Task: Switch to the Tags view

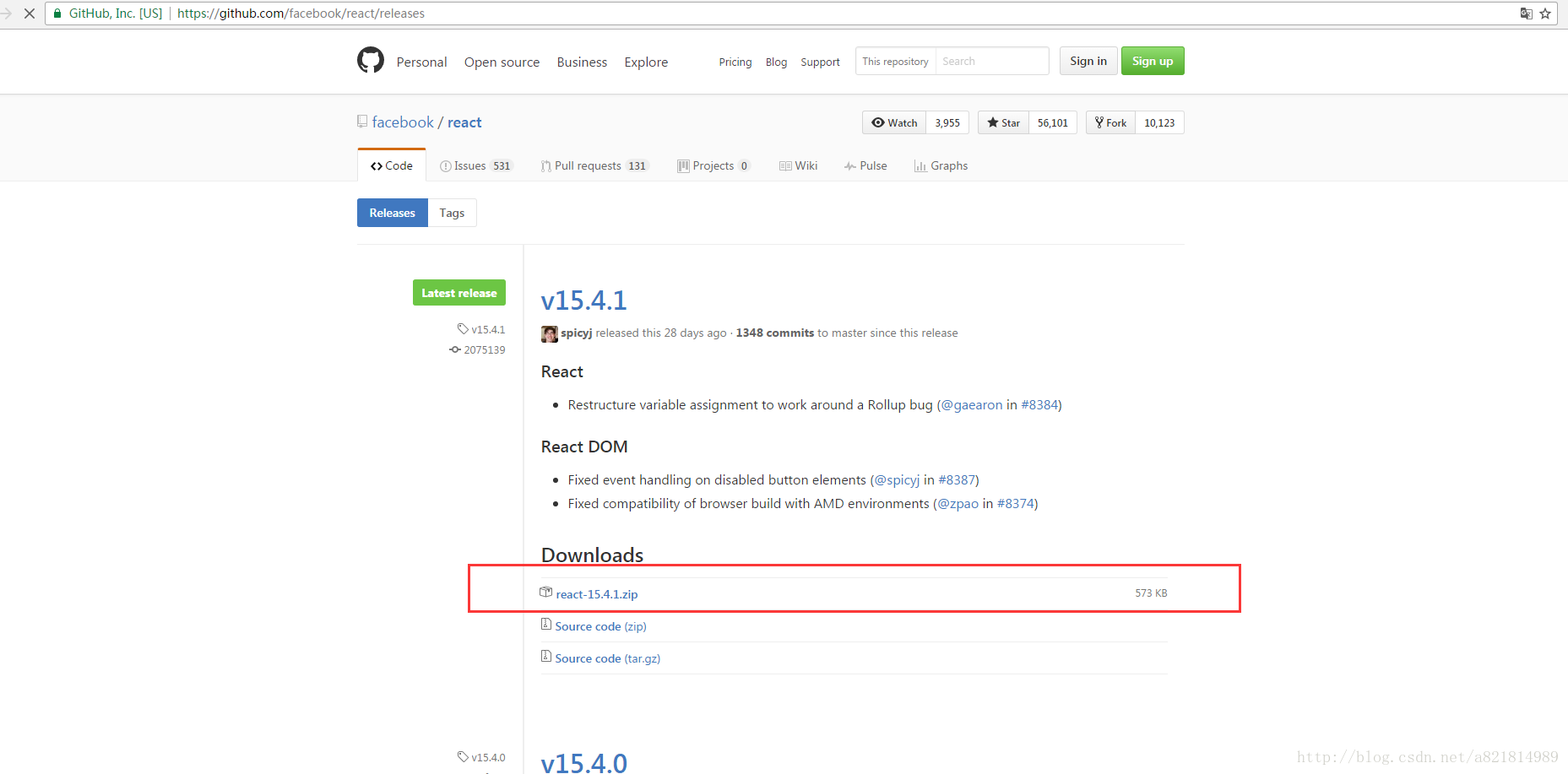Action: pyautogui.click(x=452, y=213)
